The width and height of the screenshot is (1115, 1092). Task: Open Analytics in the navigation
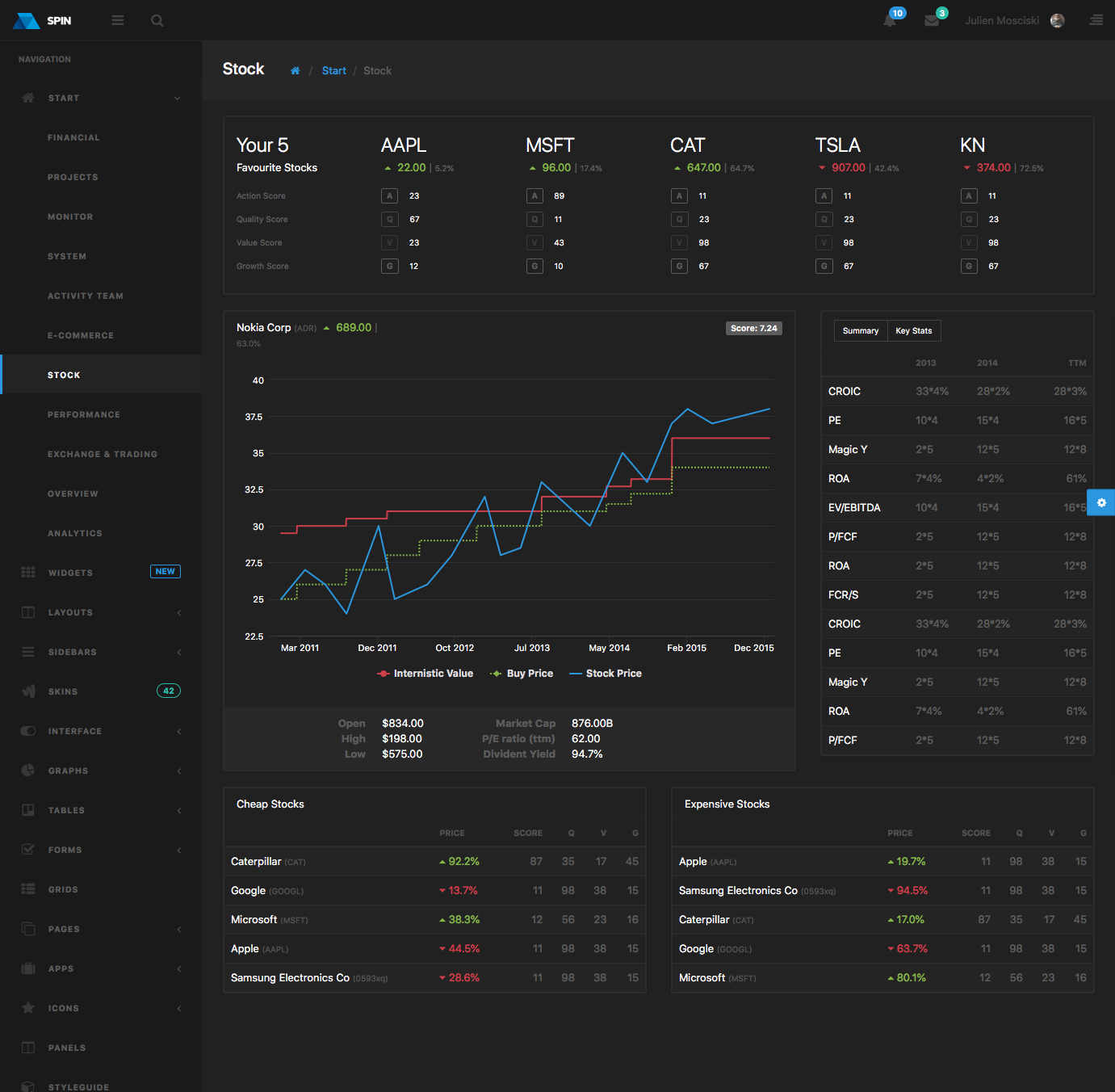click(x=75, y=534)
